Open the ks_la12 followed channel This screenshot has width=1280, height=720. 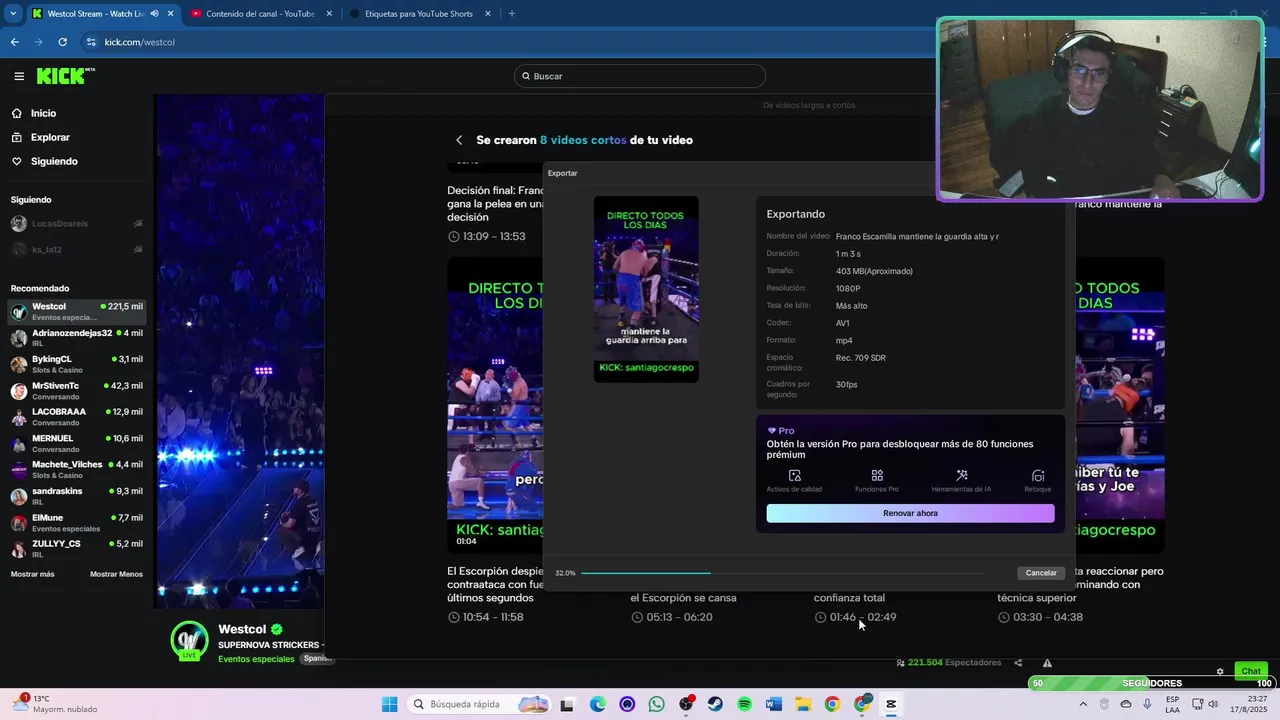(x=76, y=250)
